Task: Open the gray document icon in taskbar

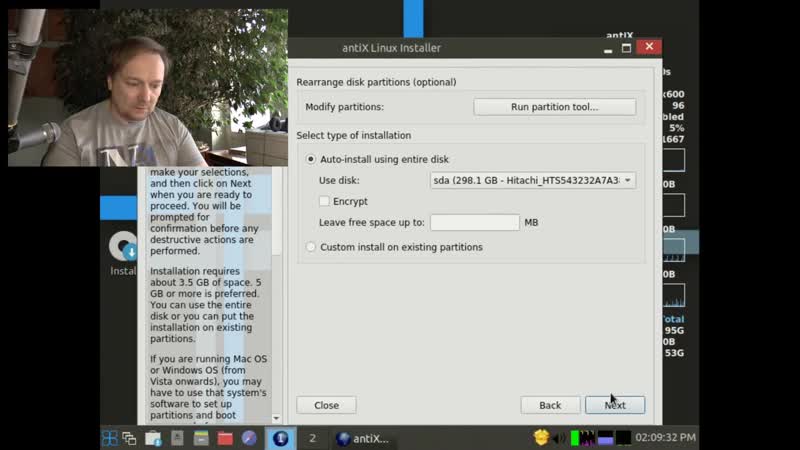Action: 177,438
